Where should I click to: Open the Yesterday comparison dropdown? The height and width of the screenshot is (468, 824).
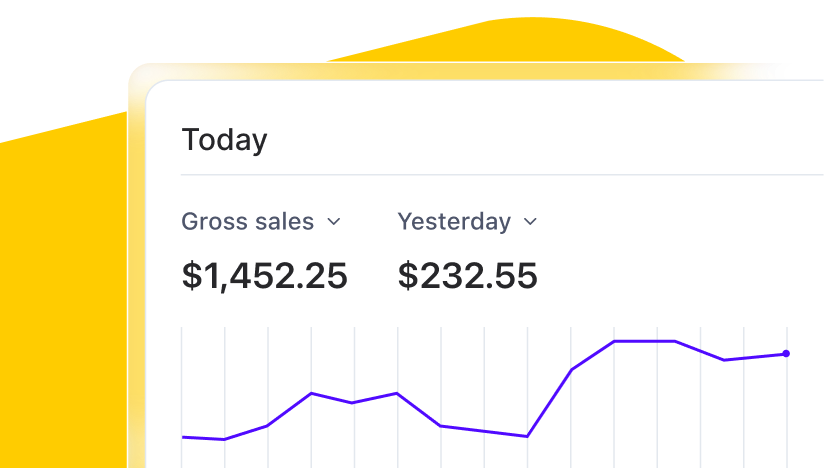[467, 222]
